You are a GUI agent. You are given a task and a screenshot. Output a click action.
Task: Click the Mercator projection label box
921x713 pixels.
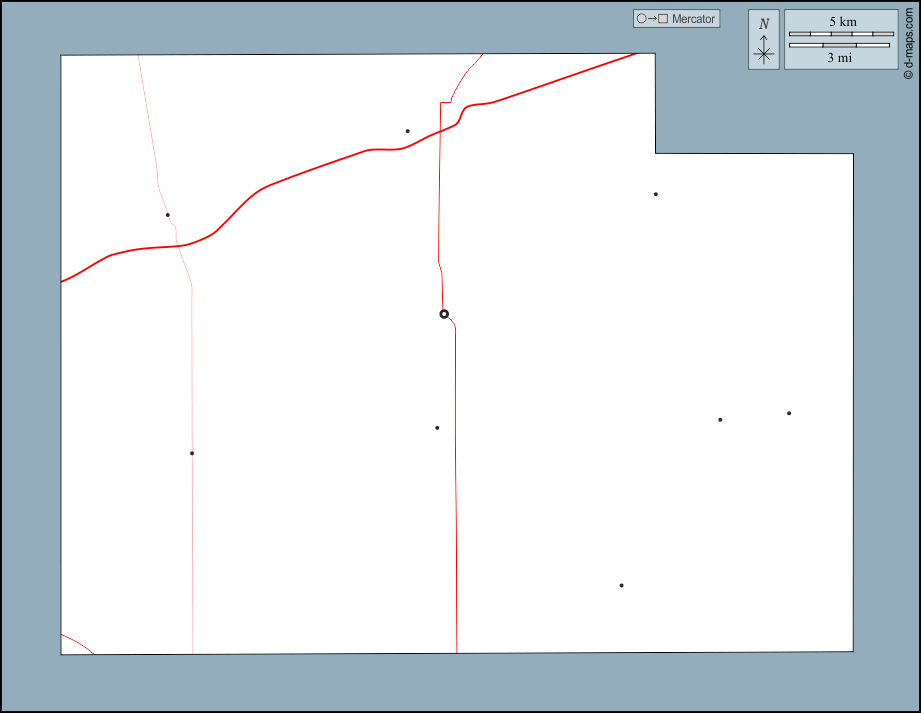[676, 19]
